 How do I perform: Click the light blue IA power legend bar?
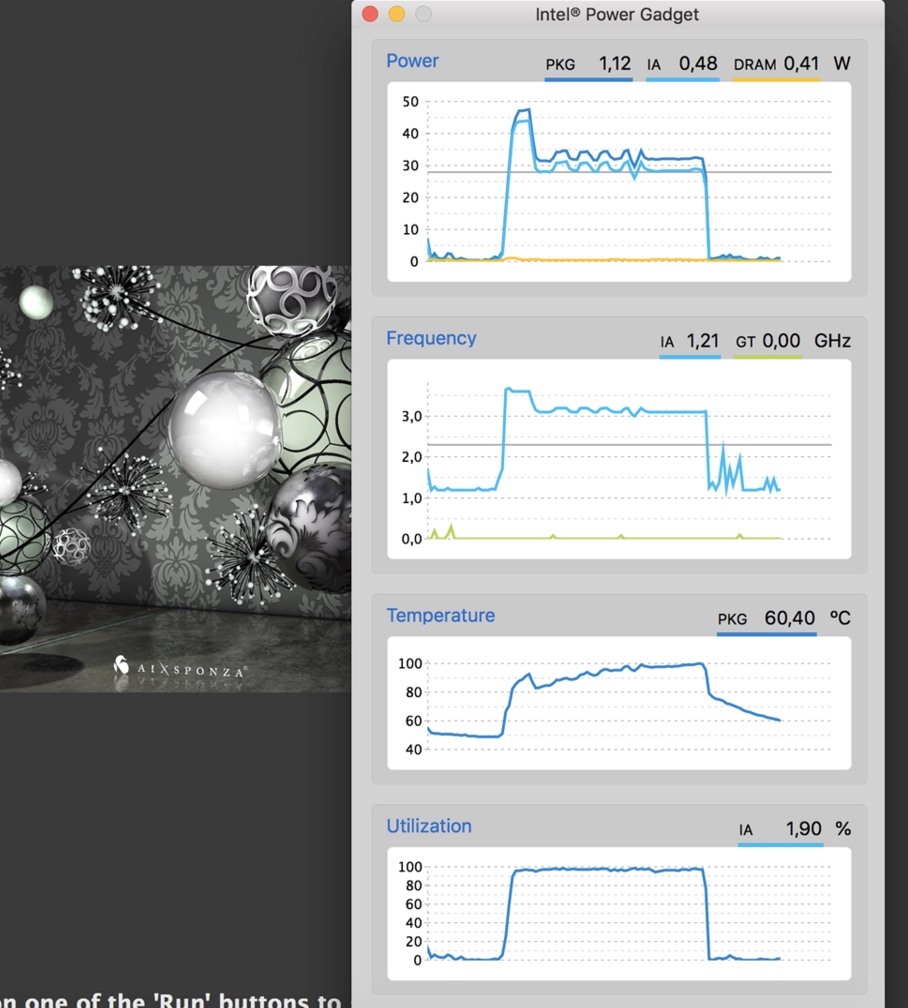pyautogui.click(x=682, y=80)
